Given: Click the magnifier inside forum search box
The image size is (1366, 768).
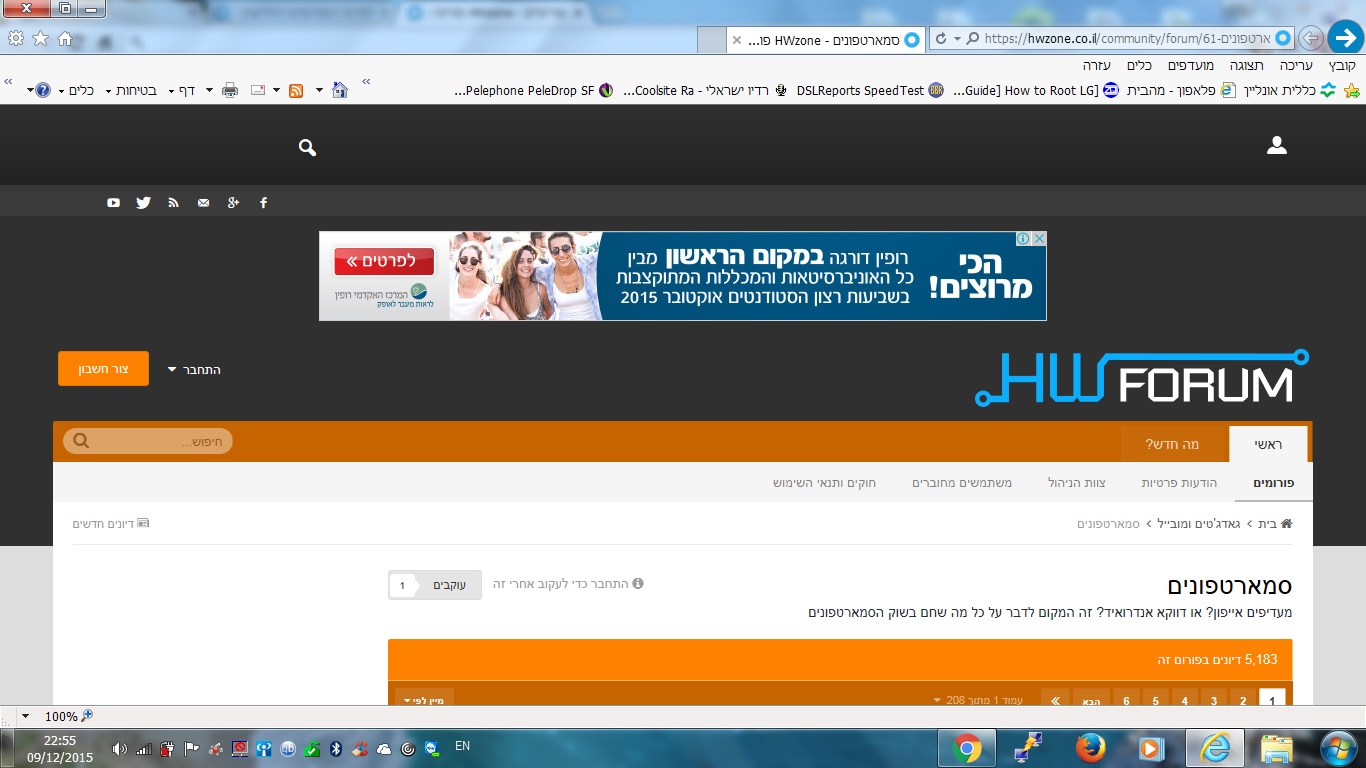Looking at the screenshot, I should [x=81, y=441].
